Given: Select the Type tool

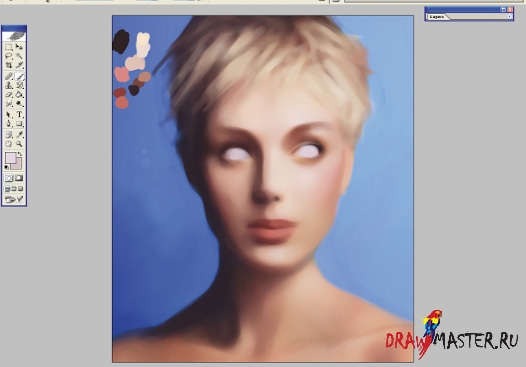Looking at the screenshot, I should coord(19,115).
